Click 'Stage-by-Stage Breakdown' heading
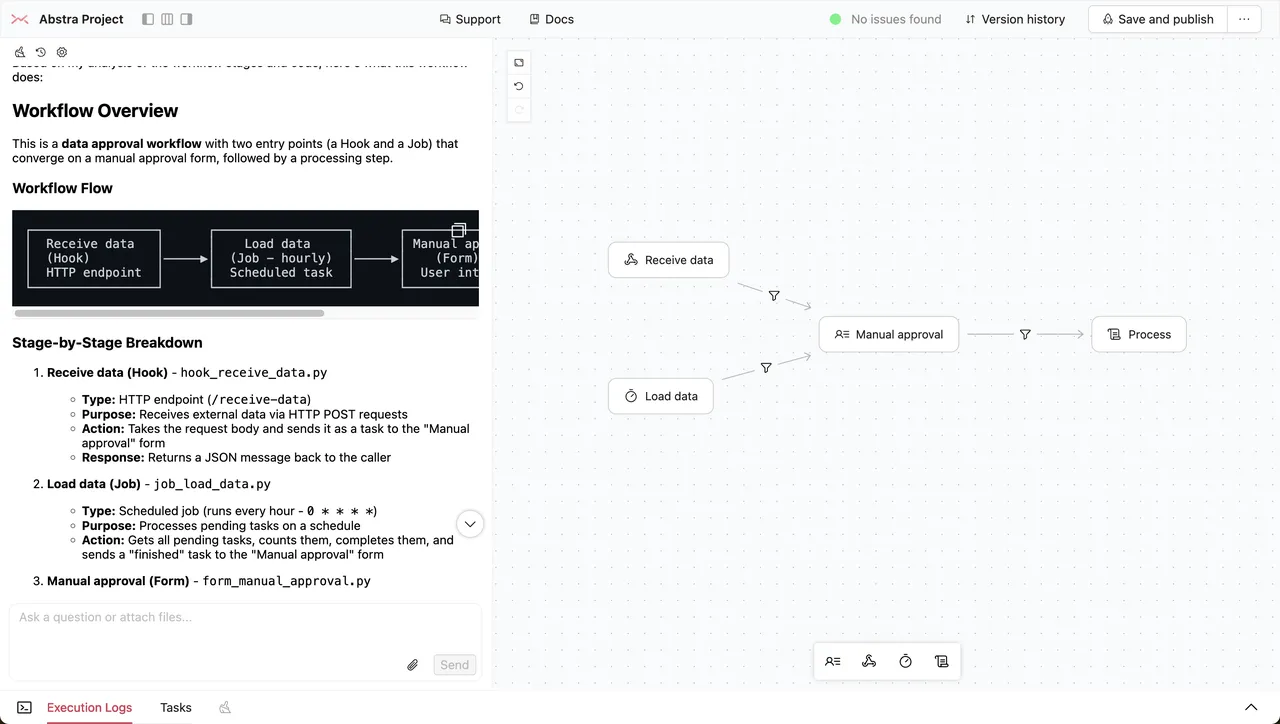The width and height of the screenshot is (1280, 724). [107, 343]
